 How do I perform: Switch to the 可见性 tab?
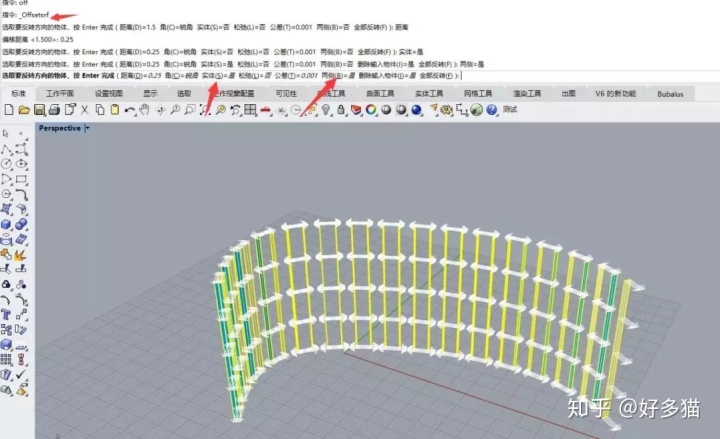(x=286, y=93)
